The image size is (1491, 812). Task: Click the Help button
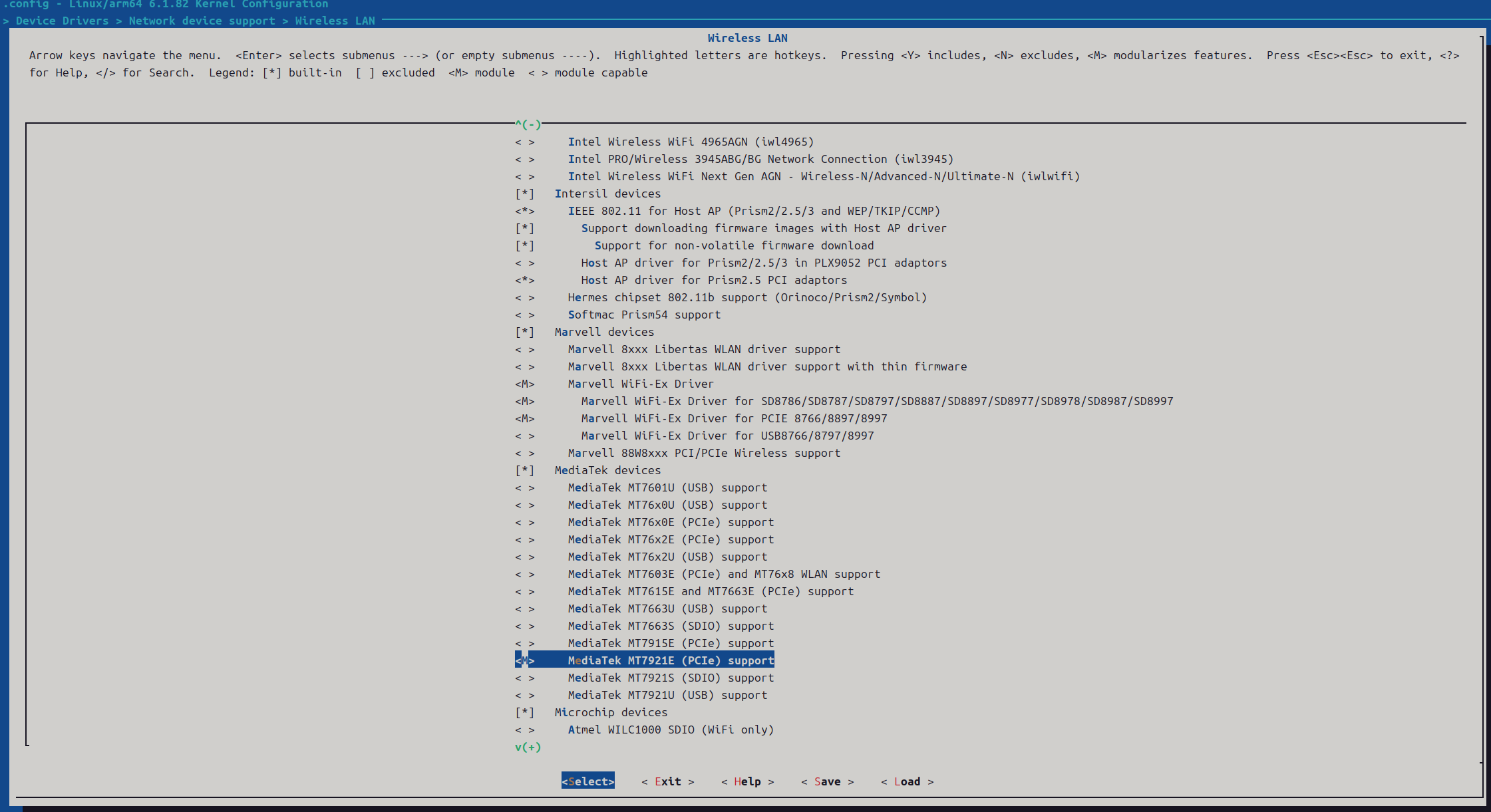(x=748, y=781)
